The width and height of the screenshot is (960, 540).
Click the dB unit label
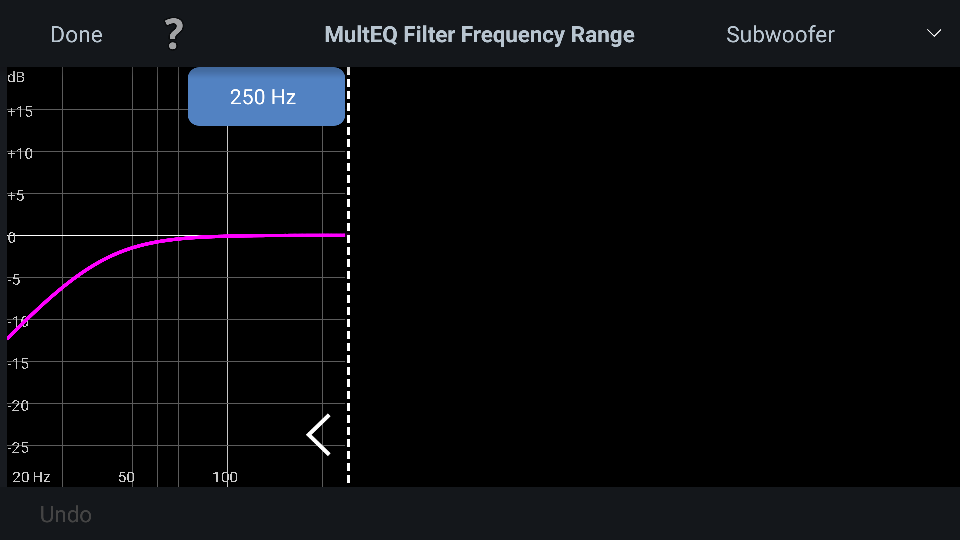point(16,77)
